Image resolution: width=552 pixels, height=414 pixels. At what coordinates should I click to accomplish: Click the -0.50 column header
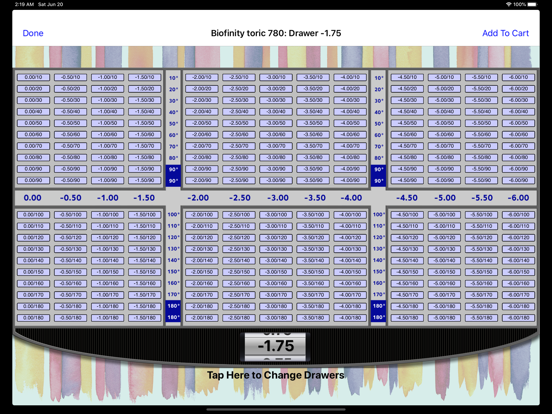[x=70, y=198]
